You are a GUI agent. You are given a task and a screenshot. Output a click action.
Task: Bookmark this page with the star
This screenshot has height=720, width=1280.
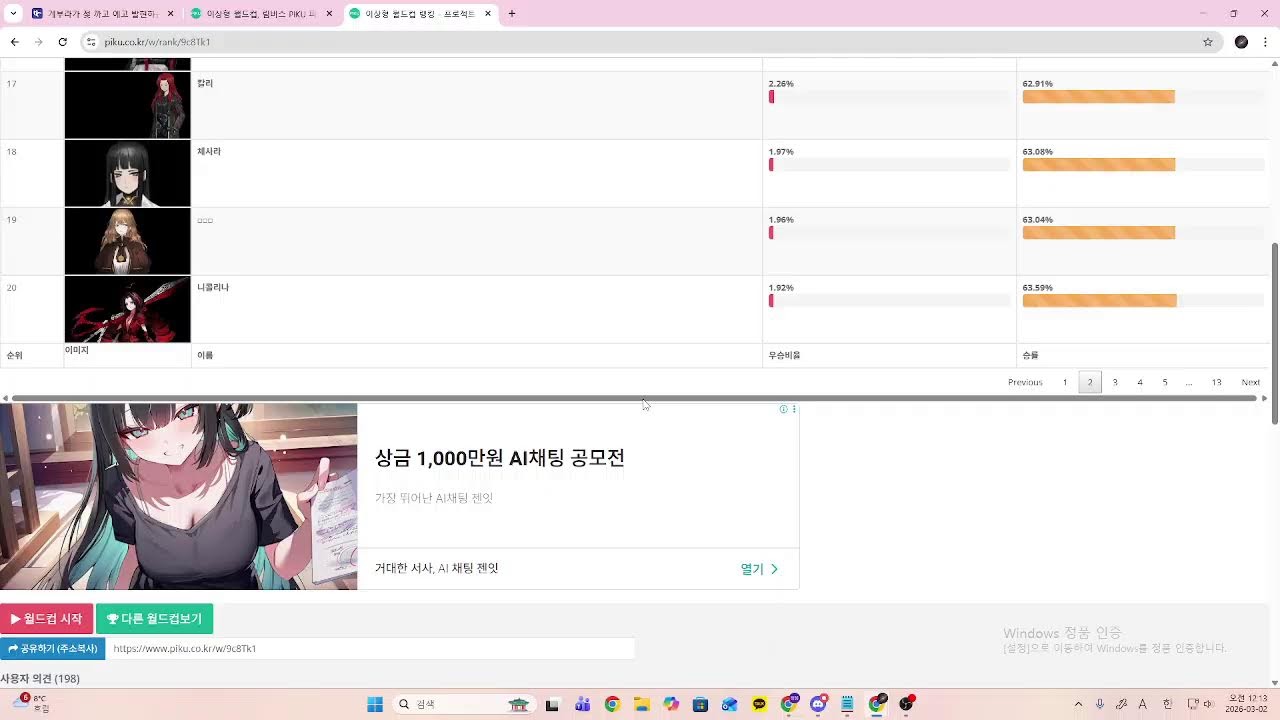tap(1207, 42)
